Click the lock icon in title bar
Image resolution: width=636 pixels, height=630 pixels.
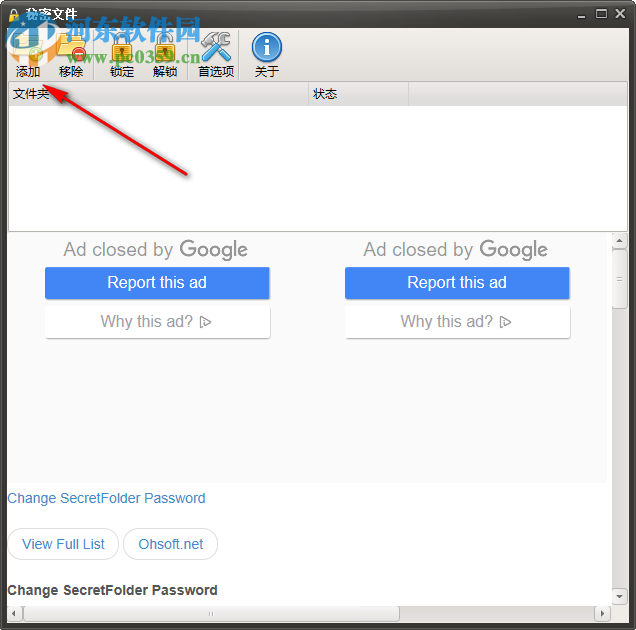click(14, 15)
